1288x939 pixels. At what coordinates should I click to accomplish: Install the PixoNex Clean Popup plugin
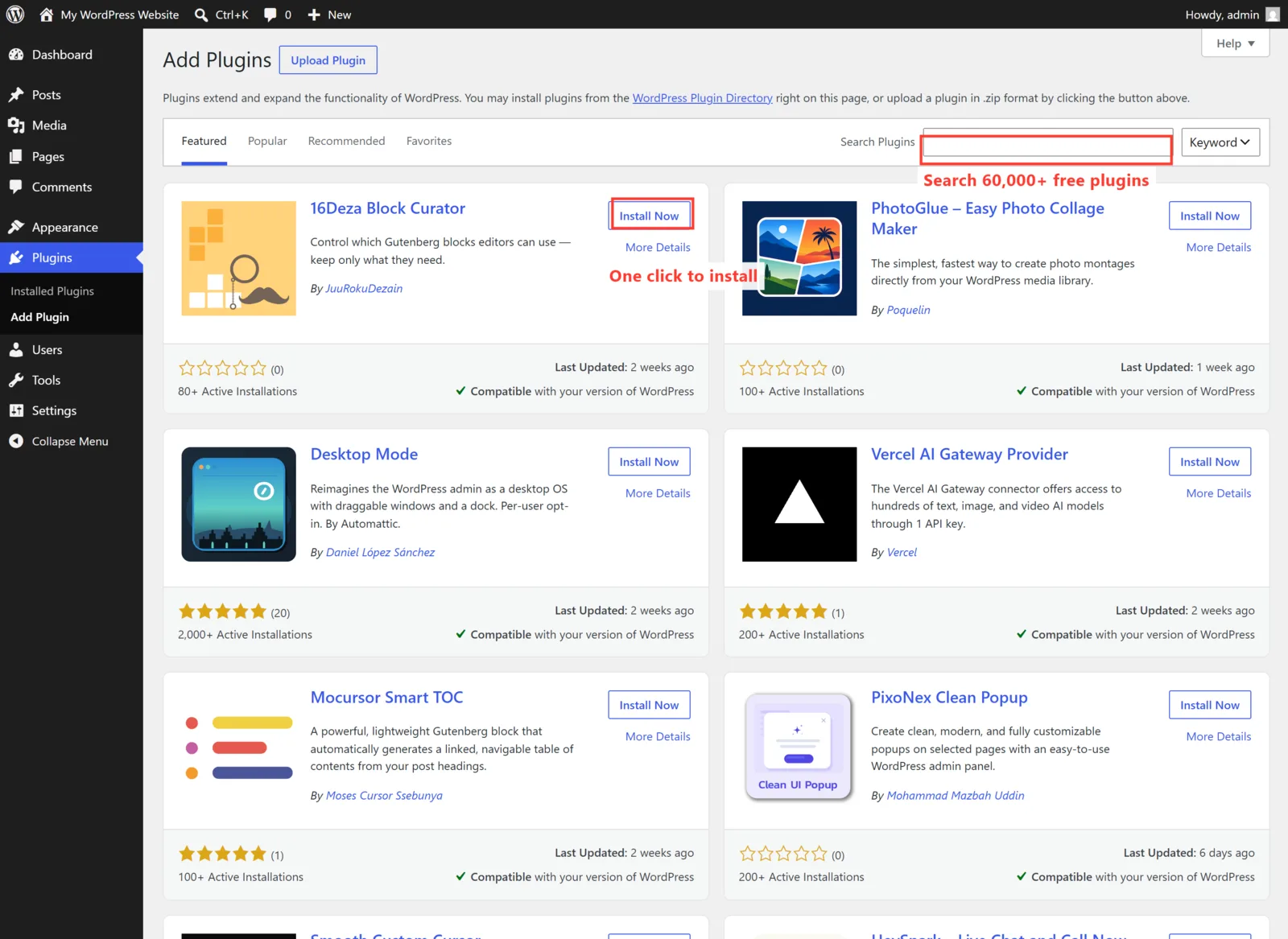click(1210, 705)
